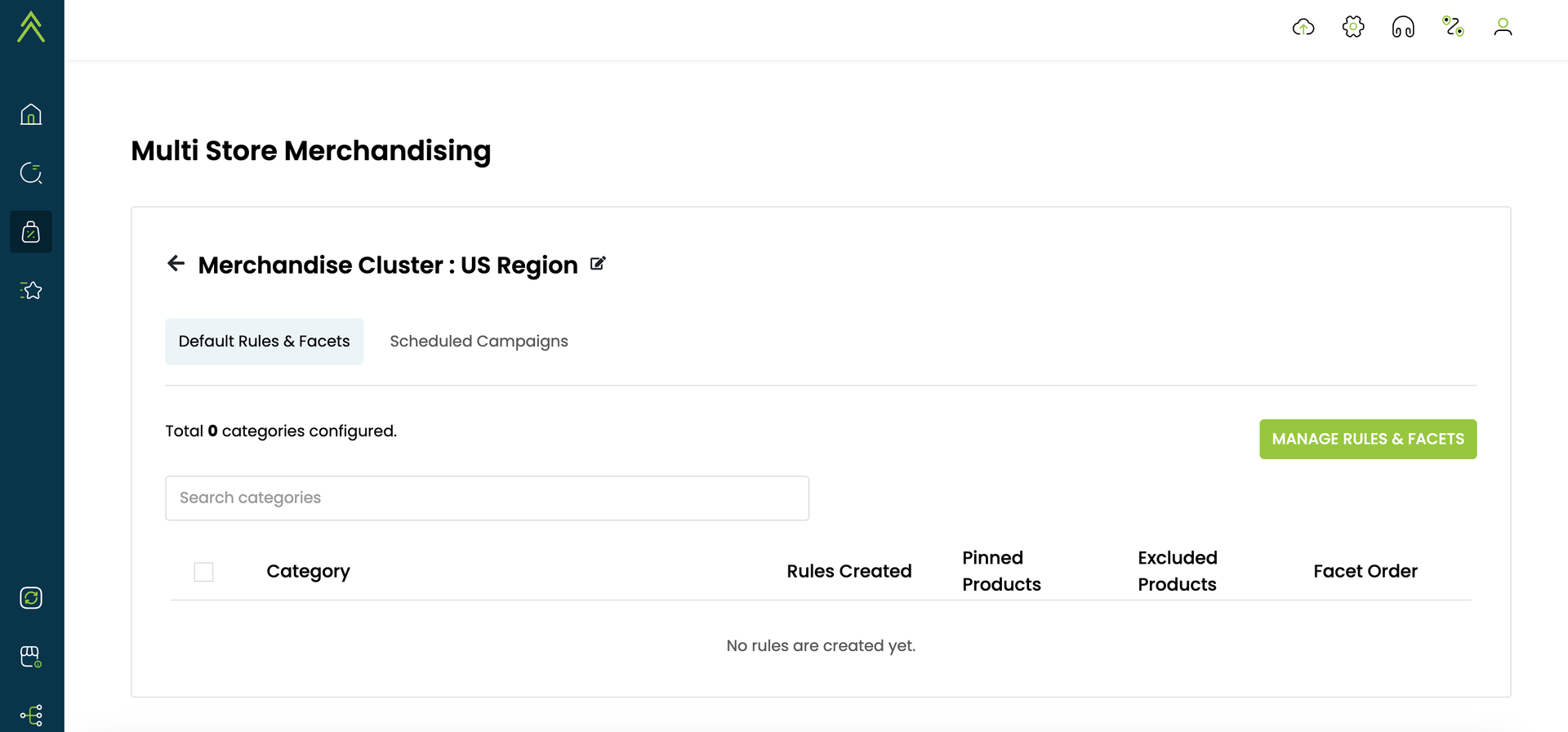
Task: Select the Default Rules & Facets tab
Action: (264, 341)
